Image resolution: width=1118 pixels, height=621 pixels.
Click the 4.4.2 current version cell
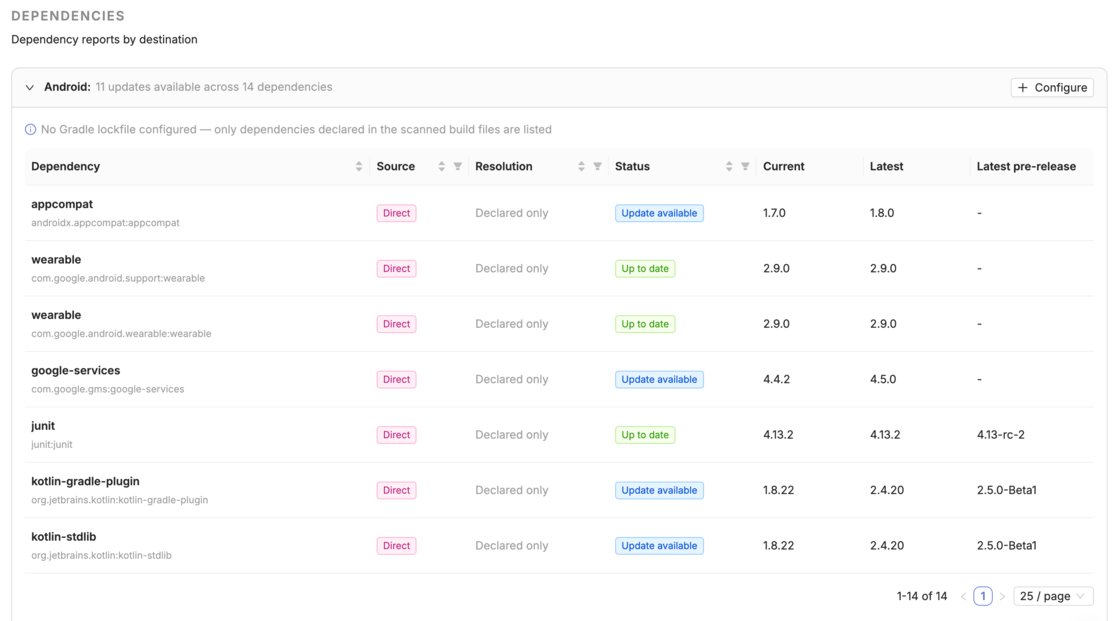pyautogui.click(x=776, y=379)
